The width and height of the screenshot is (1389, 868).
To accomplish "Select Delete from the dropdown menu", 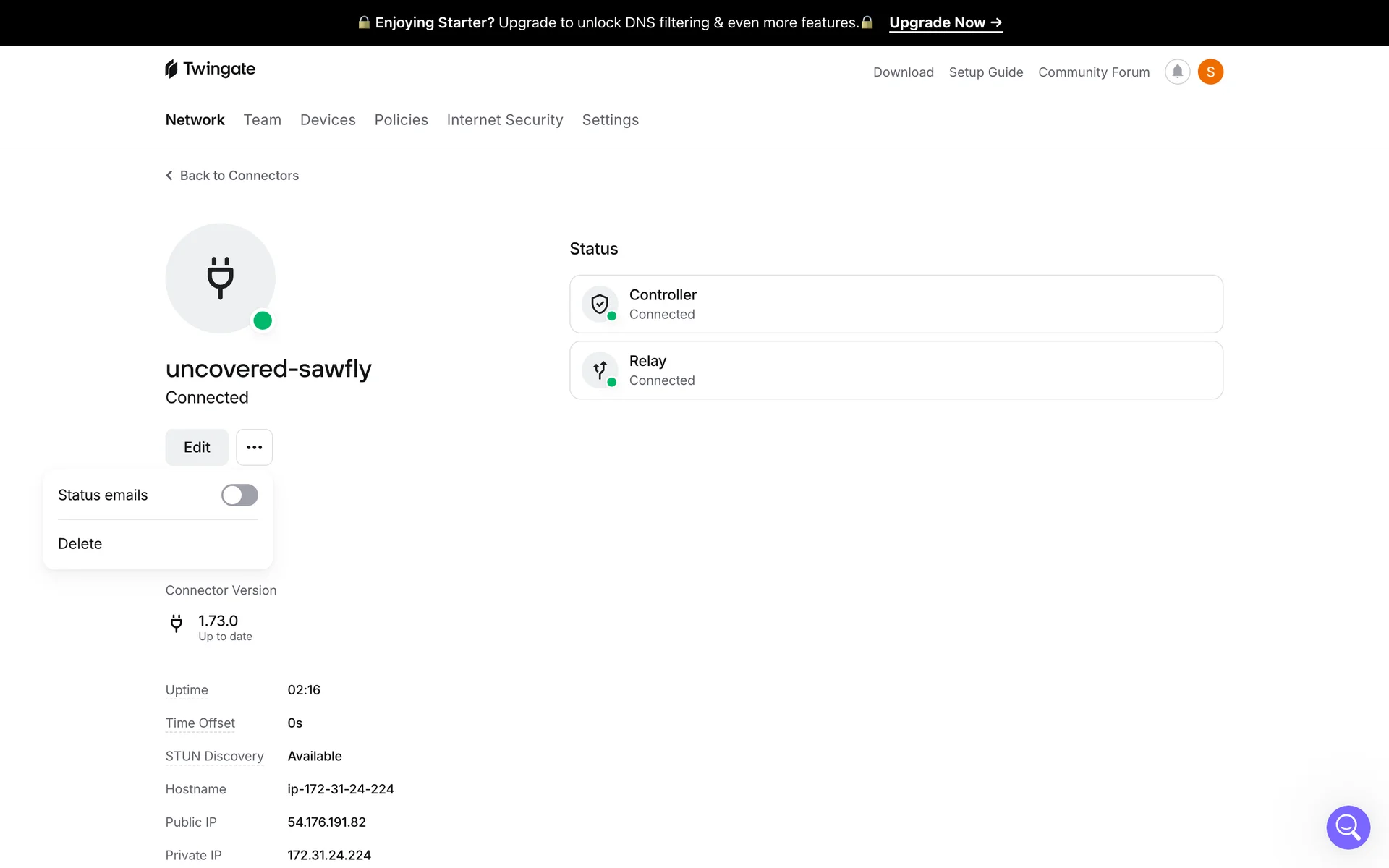I will tap(80, 544).
